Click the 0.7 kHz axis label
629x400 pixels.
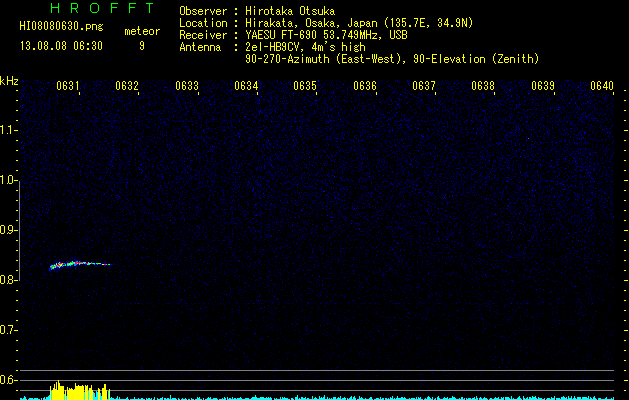[8, 330]
